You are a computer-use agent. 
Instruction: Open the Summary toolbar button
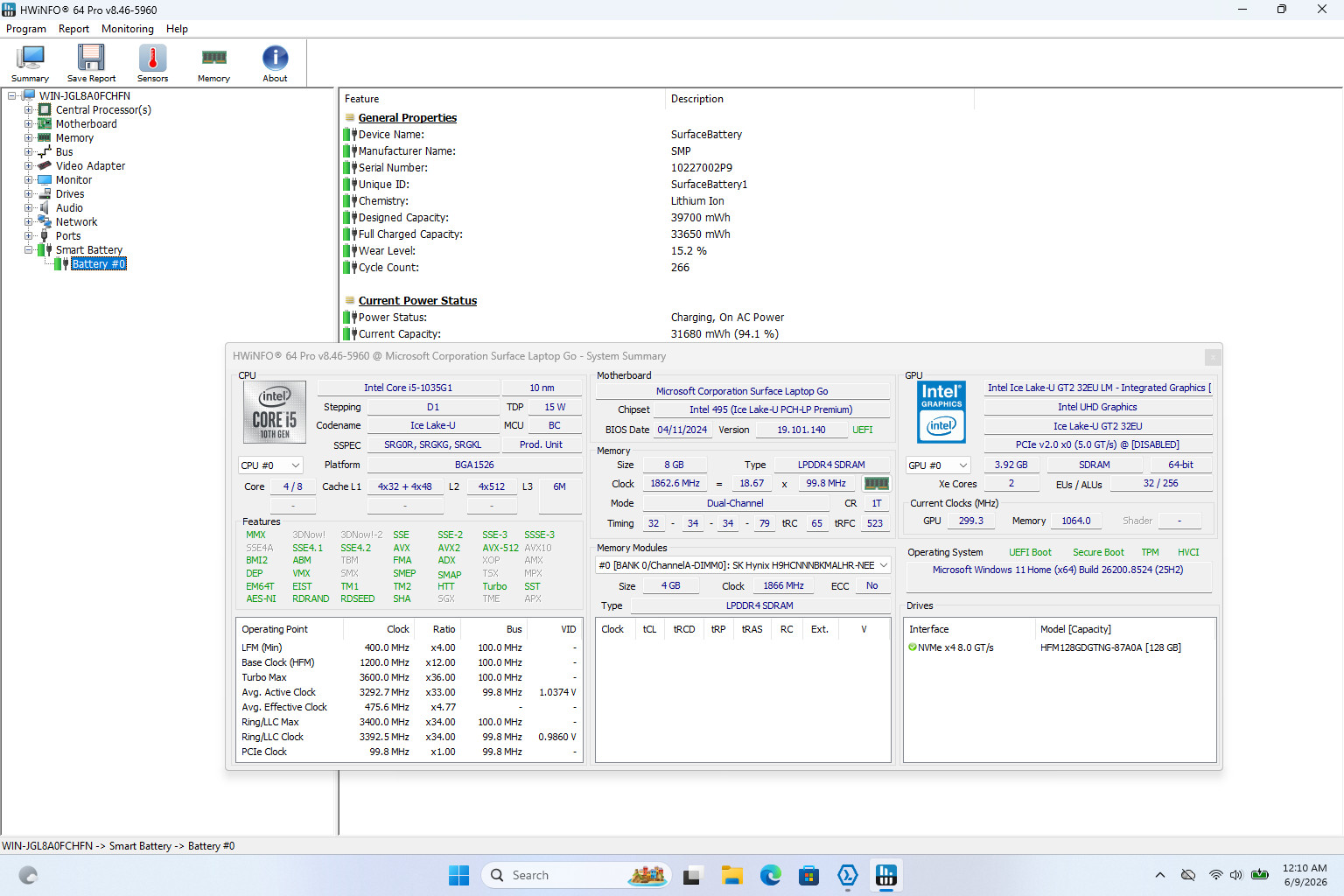click(30, 63)
